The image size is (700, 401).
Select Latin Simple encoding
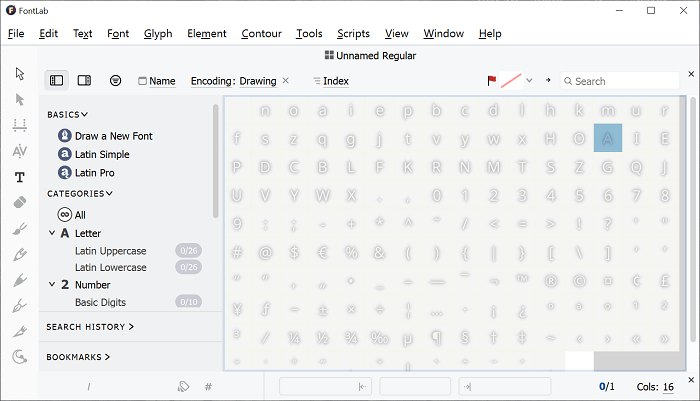tap(94, 154)
